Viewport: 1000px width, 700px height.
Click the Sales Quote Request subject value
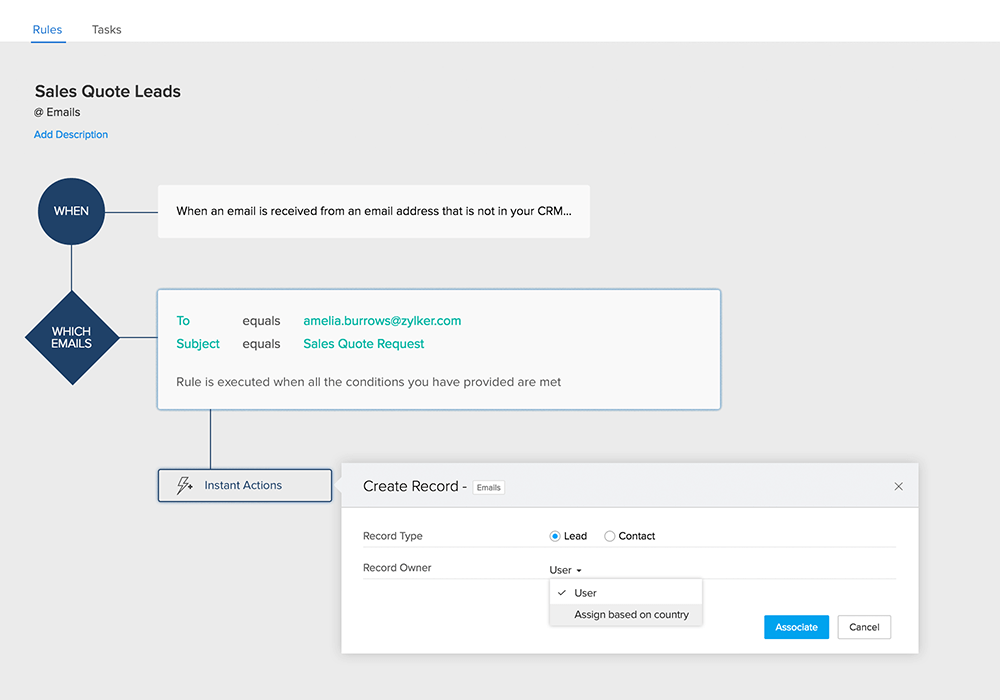pyautogui.click(x=363, y=344)
